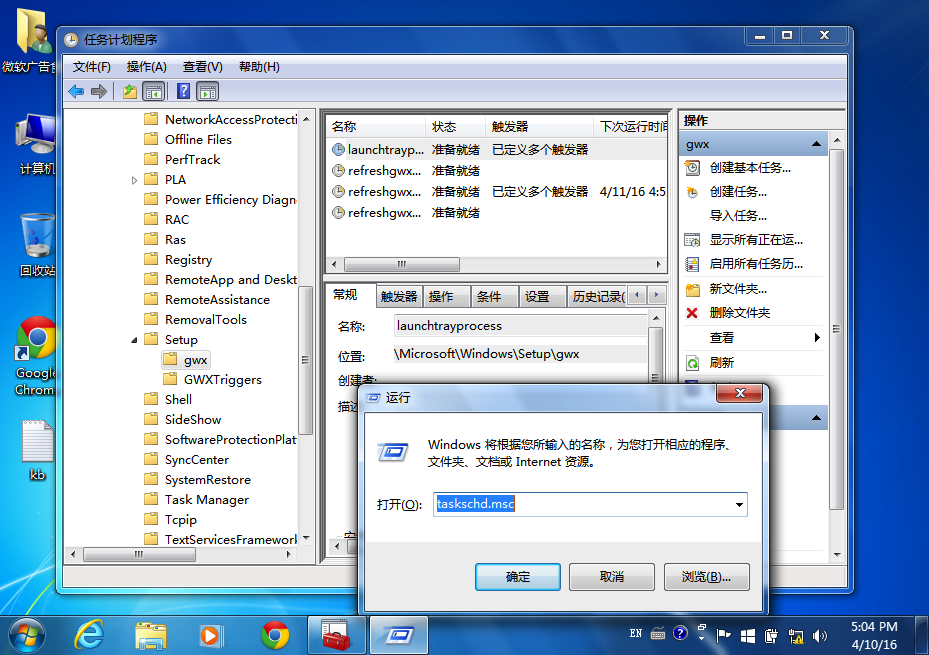
Task: Click the task name field launchtrayprocess
Action: pos(520,326)
